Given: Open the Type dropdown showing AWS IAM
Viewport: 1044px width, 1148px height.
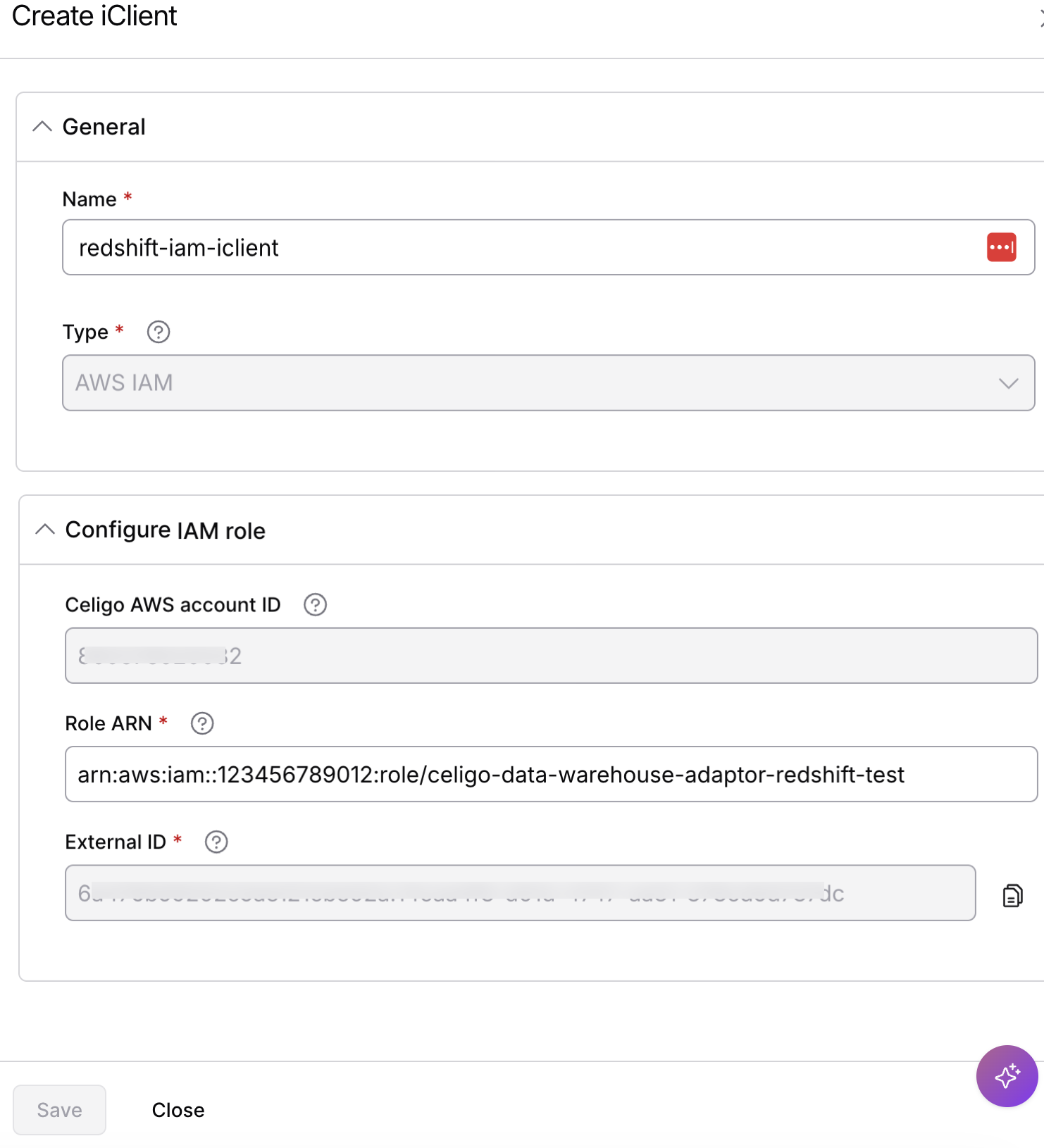Looking at the screenshot, I should (x=549, y=382).
